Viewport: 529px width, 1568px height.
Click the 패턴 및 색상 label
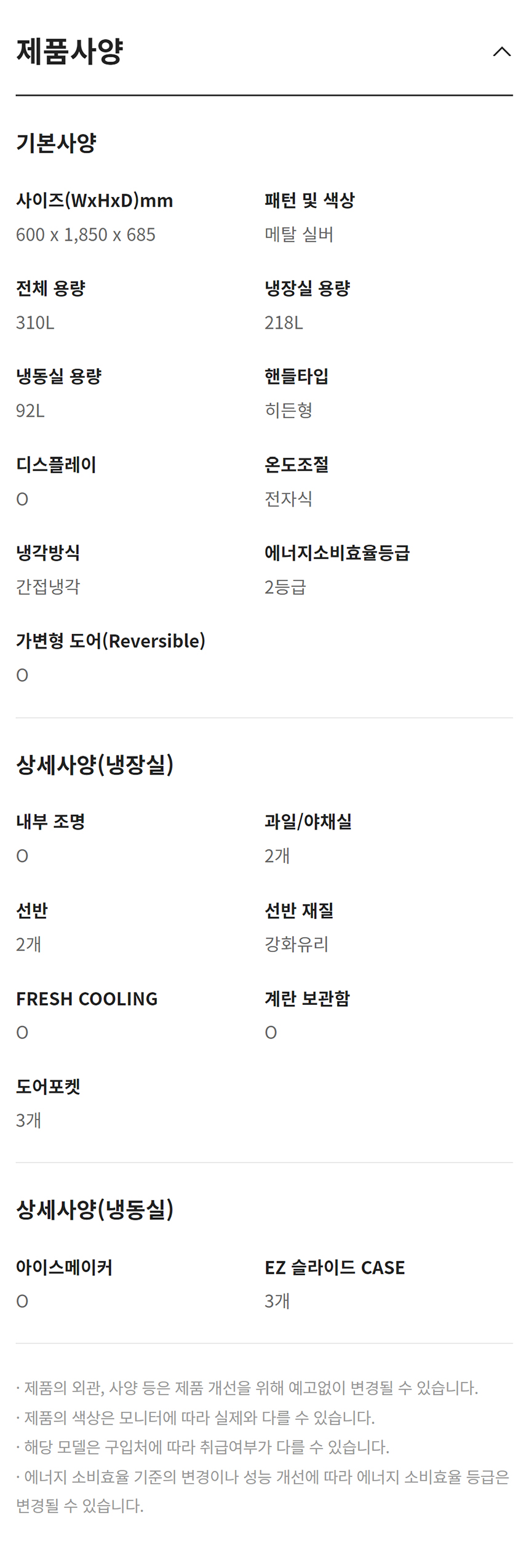click(x=309, y=201)
